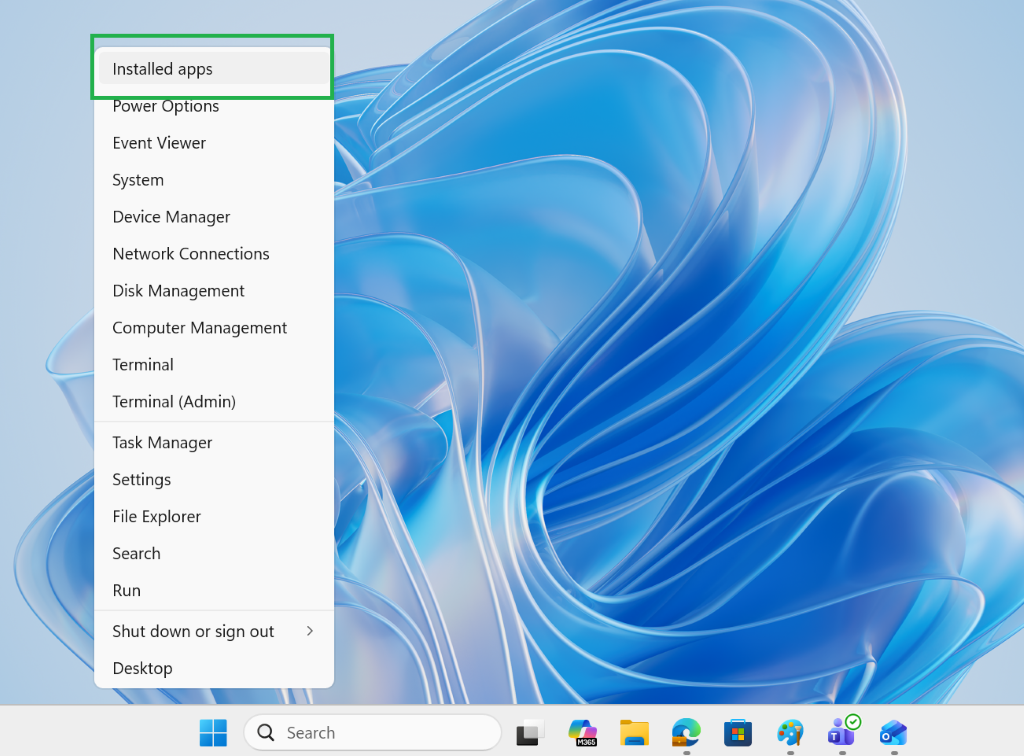Viewport: 1024px width, 756px height.
Task: Choose File Explorer in the context menu
Action: click(214, 516)
